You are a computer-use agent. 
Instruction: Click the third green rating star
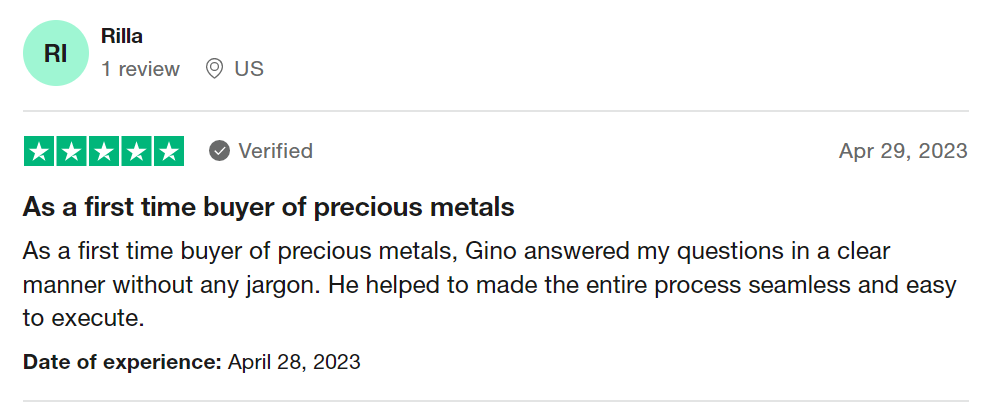click(x=104, y=151)
